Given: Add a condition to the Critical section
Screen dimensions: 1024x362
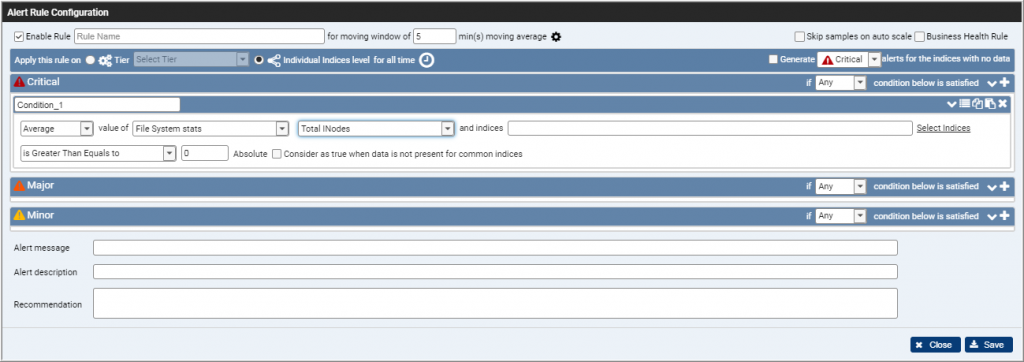Looking at the screenshot, I should [x=1004, y=83].
